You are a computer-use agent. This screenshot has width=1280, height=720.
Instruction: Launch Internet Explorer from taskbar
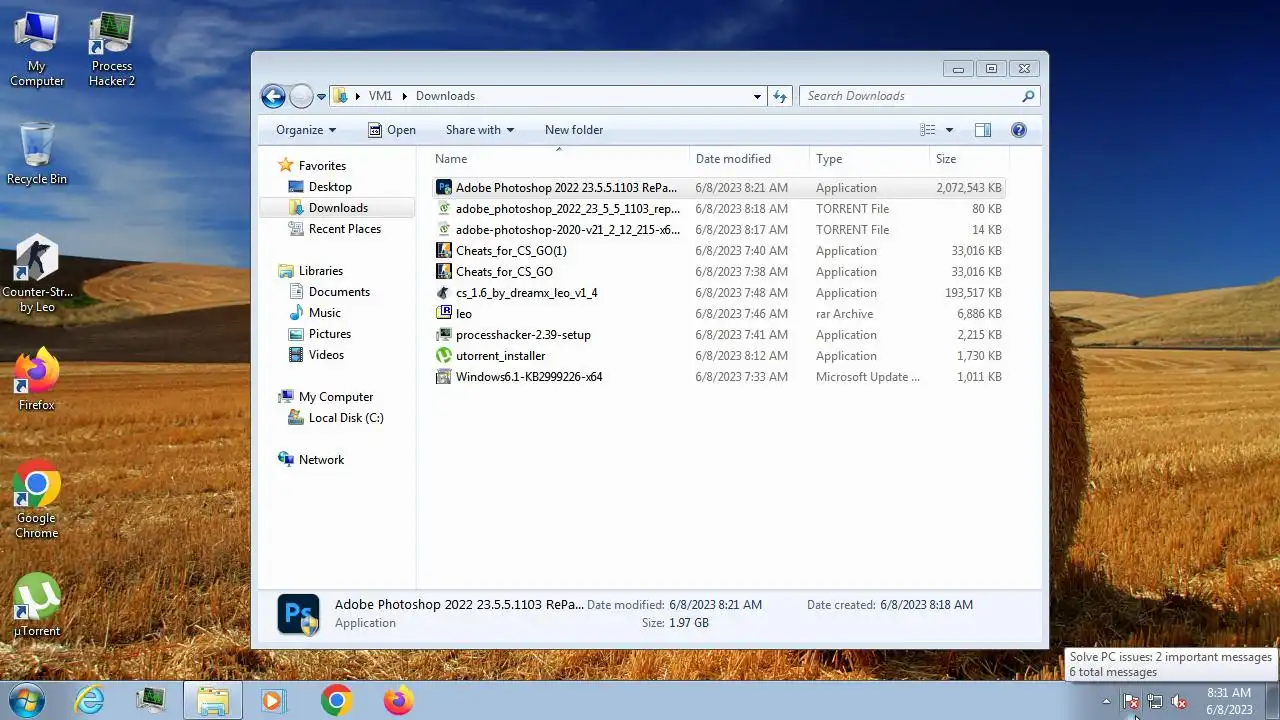coord(90,700)
